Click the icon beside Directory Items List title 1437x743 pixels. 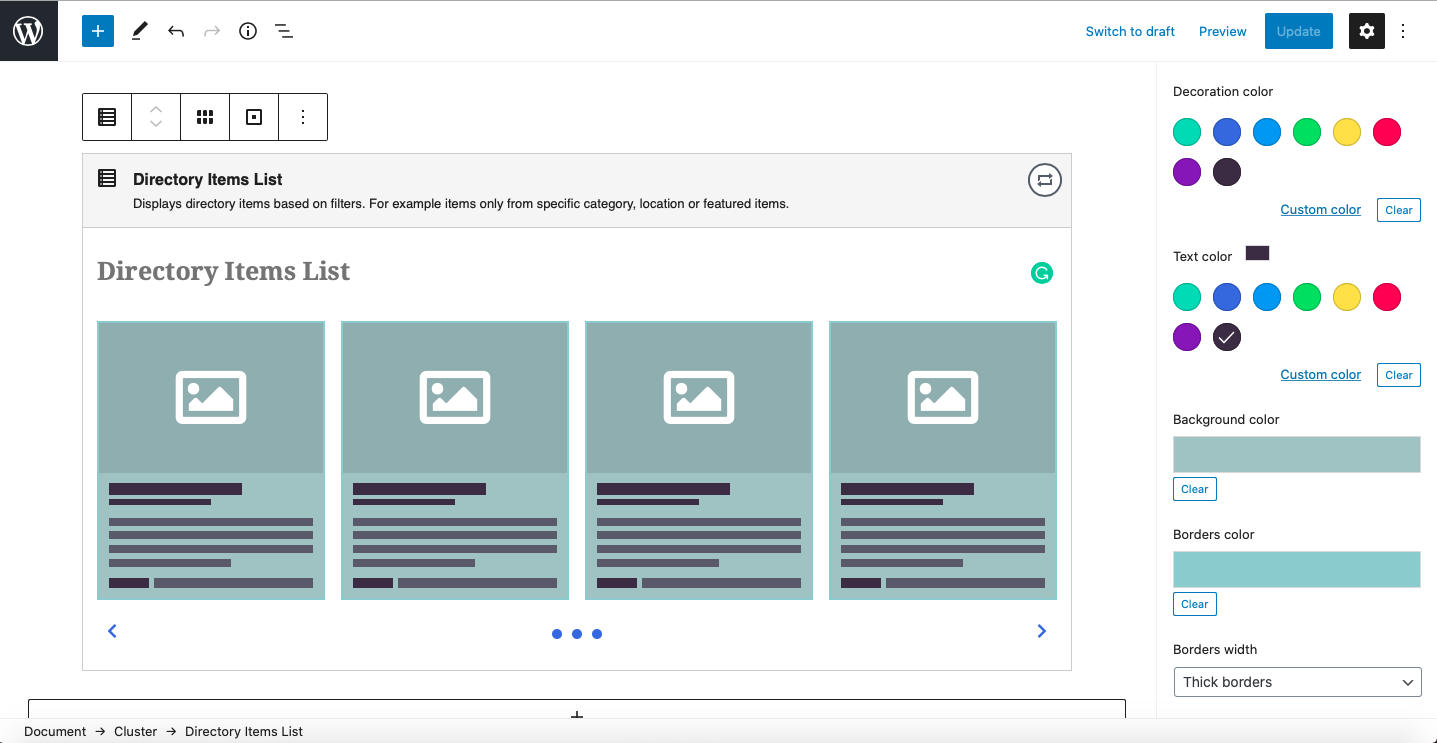[107, 178]
